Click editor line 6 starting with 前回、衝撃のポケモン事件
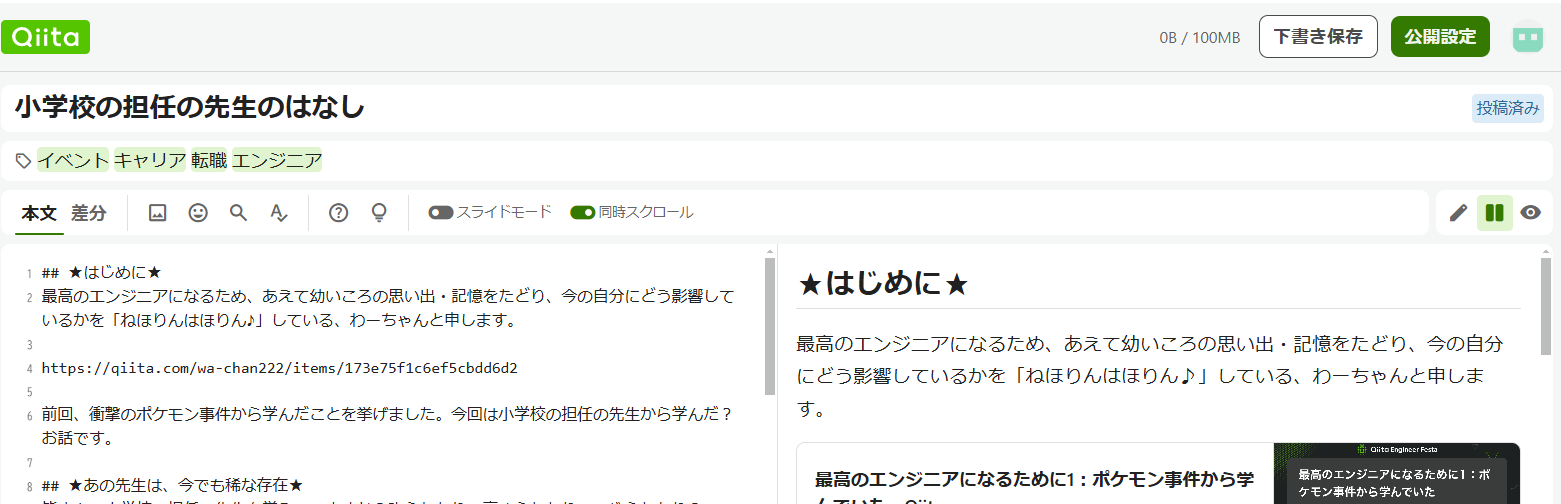The image size is (1561, 504). click(x=387, y=426)
